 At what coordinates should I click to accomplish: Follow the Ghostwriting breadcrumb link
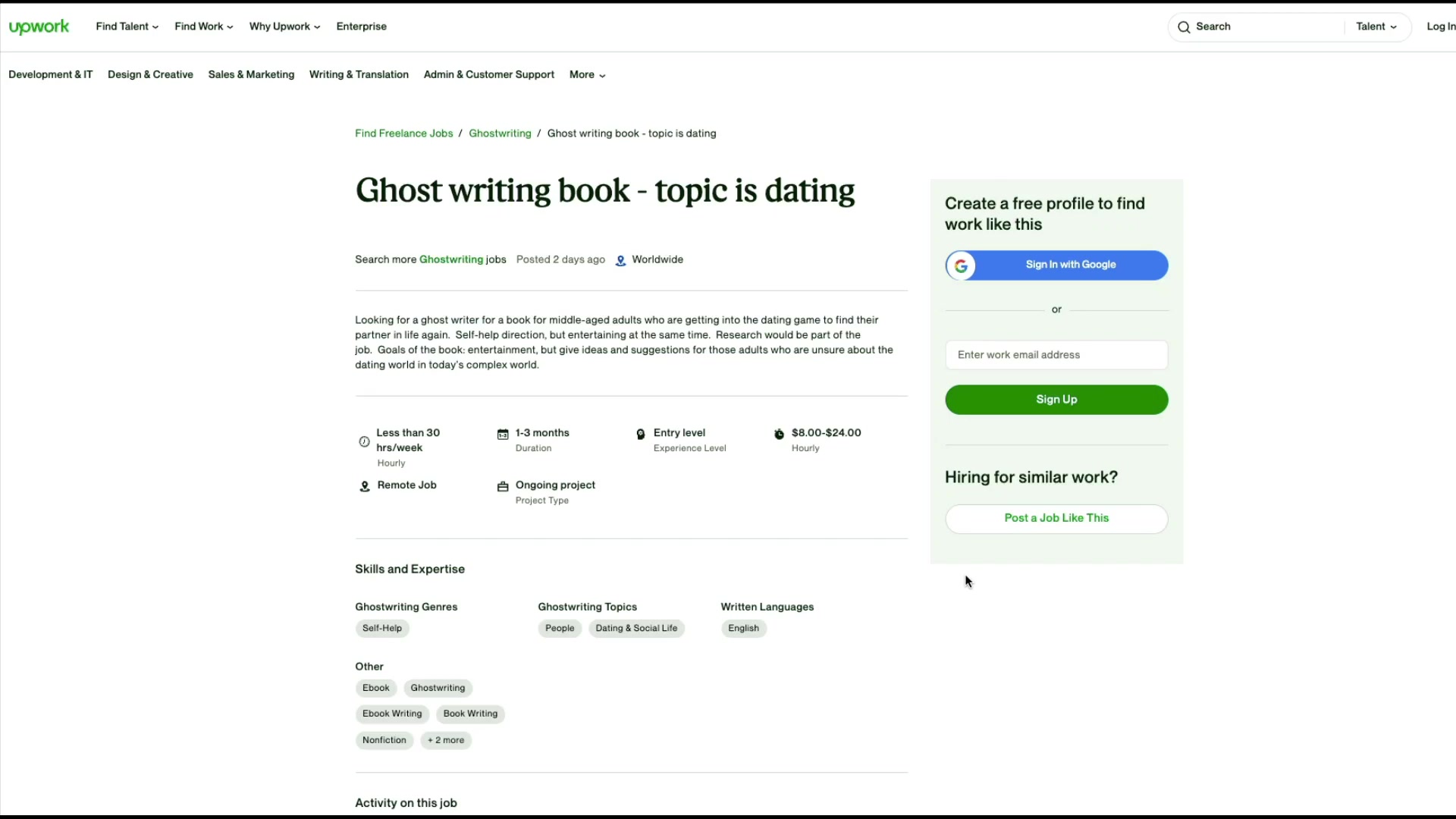click(500, 133)
